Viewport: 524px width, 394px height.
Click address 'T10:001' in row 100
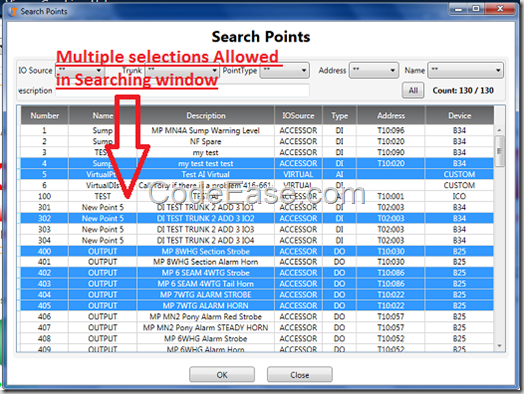(391, 196)
